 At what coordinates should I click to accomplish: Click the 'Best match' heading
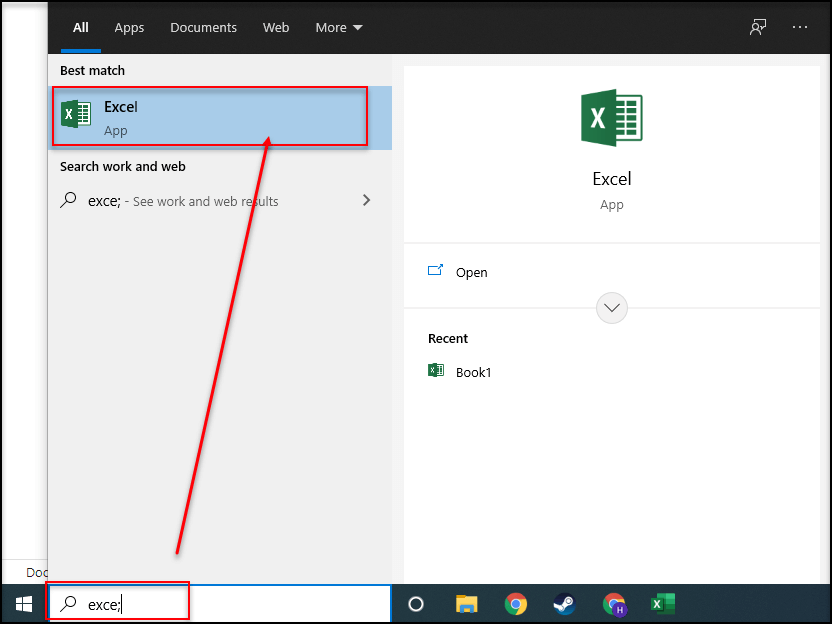coord(92,71)
